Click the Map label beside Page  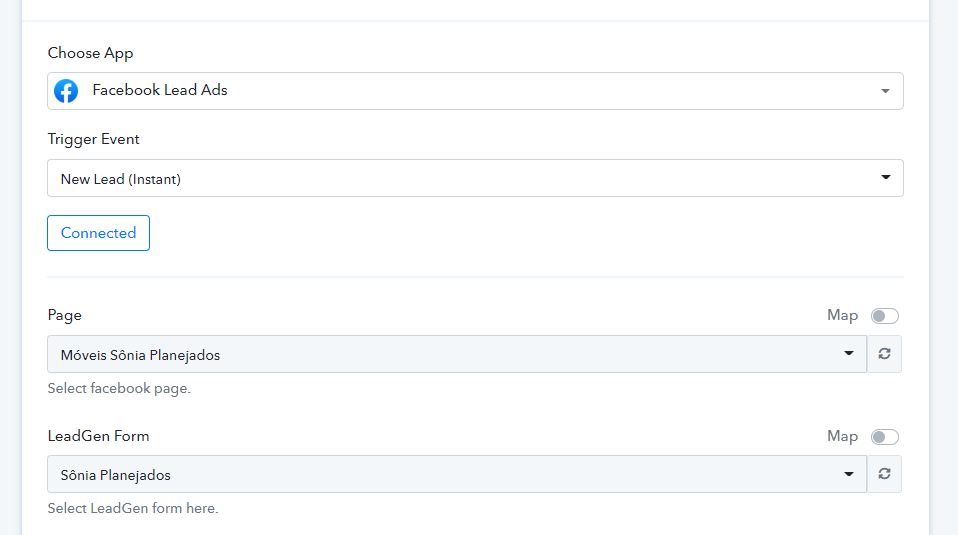tap(843, 315)
